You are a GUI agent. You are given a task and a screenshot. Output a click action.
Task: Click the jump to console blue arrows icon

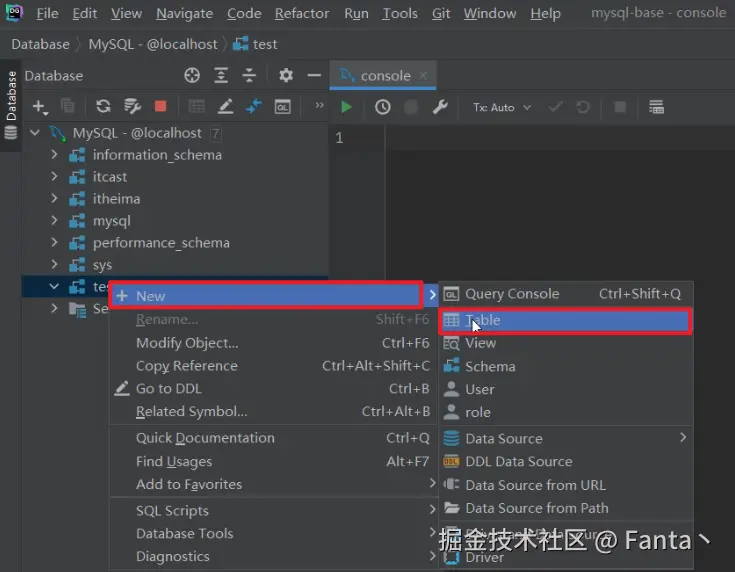254,107
